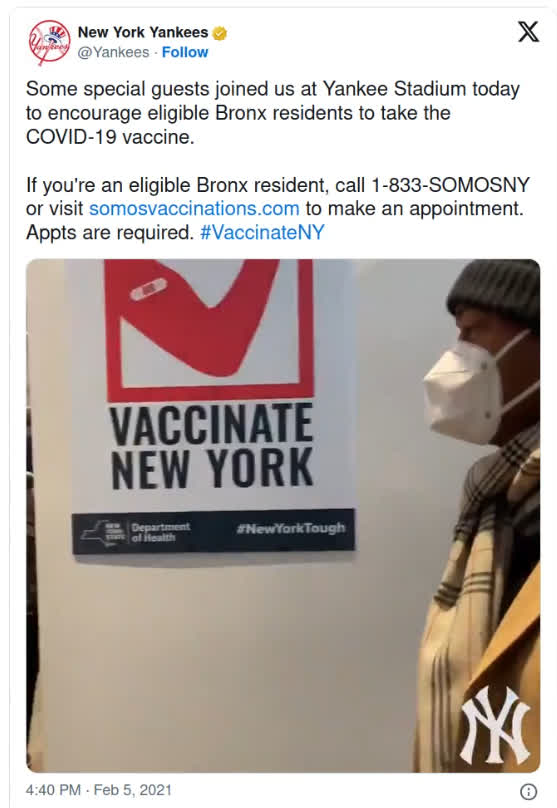The width and height of the screenshot is (557, 808).
Task: Open the @Yankees handle
Action: pyautogui.click(x=113, y=53)
